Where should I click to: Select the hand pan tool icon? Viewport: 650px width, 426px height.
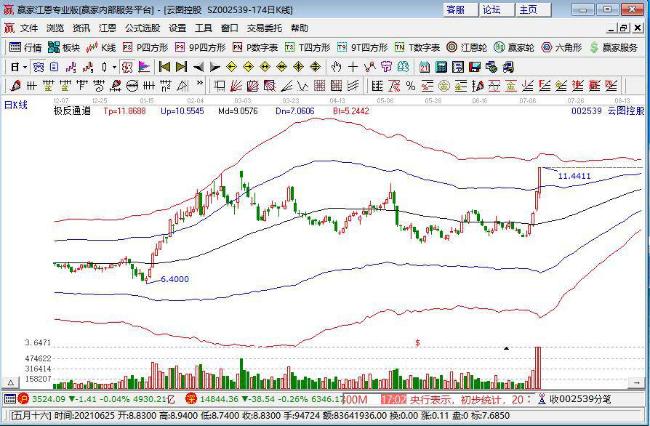pos(336,67)
